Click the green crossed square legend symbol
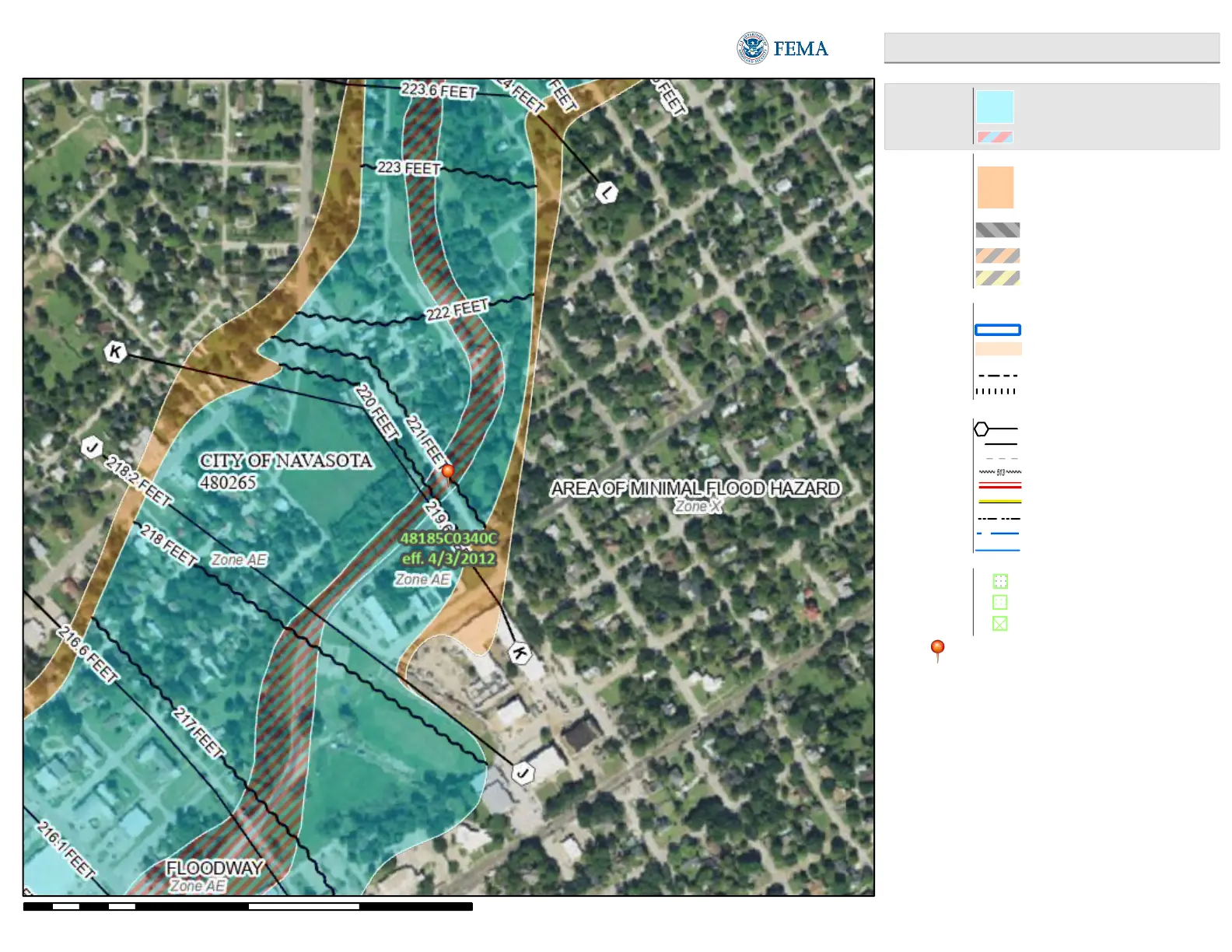The image size is (1232, 952). point(1000,623)
